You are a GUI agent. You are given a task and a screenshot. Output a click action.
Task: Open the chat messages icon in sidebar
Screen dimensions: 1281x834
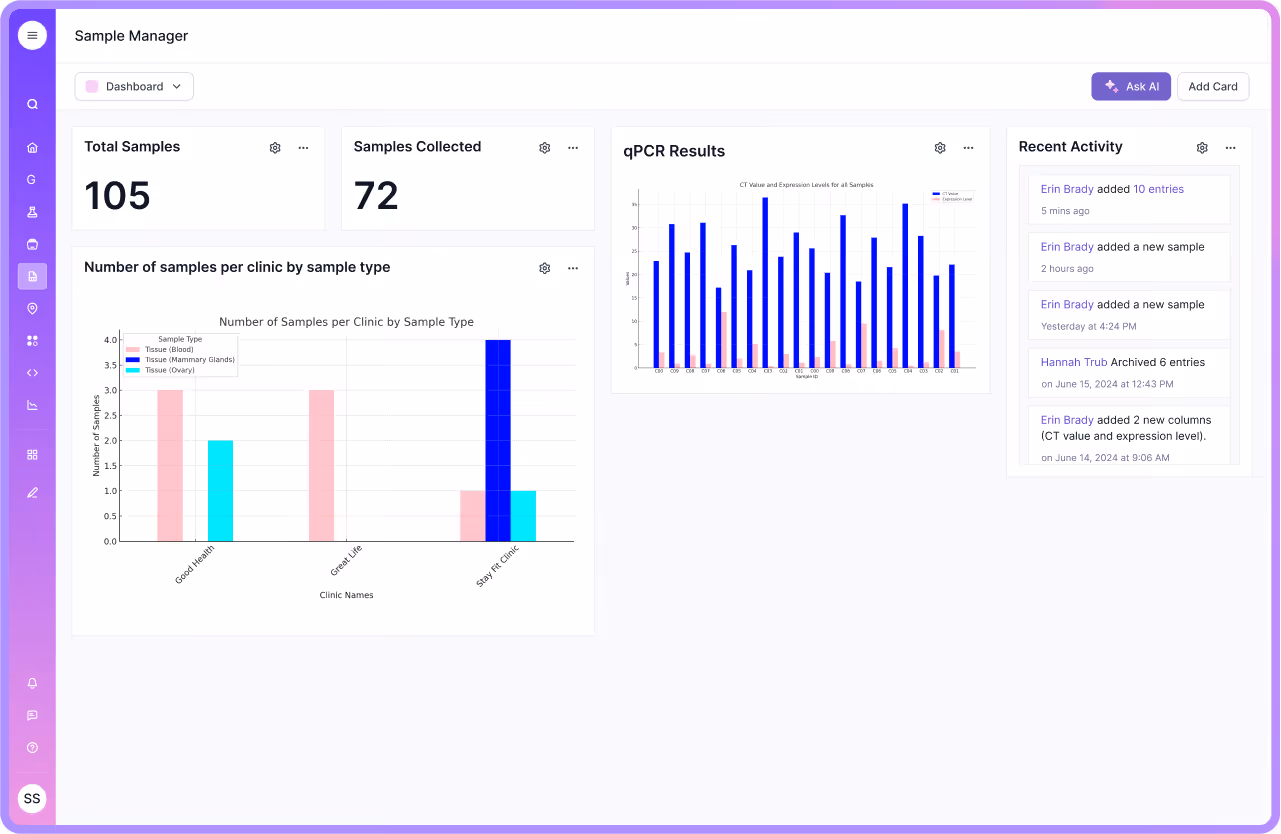click(x=31, y=715)
